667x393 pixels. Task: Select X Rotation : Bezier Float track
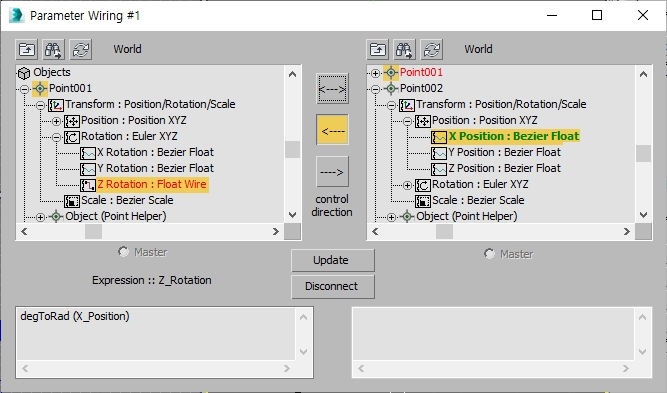coord(155,152)
